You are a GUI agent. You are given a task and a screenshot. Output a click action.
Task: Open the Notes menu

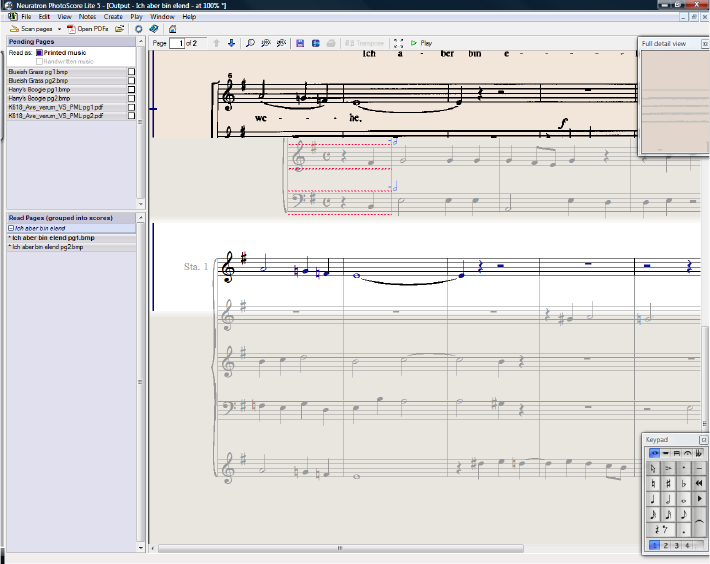[87, 17]
